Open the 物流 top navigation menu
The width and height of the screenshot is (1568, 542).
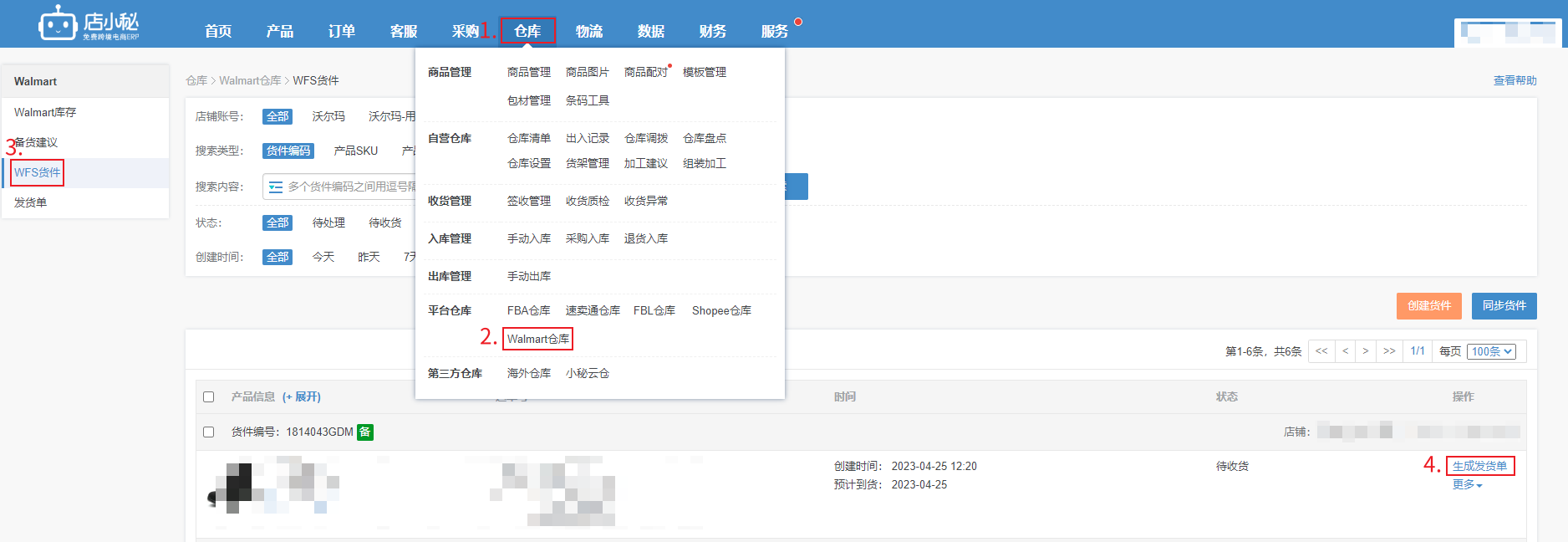coord(589,31)
